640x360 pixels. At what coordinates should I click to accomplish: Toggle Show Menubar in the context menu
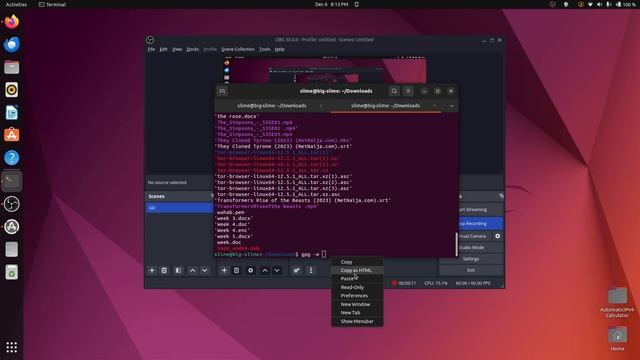pos(357,321)
